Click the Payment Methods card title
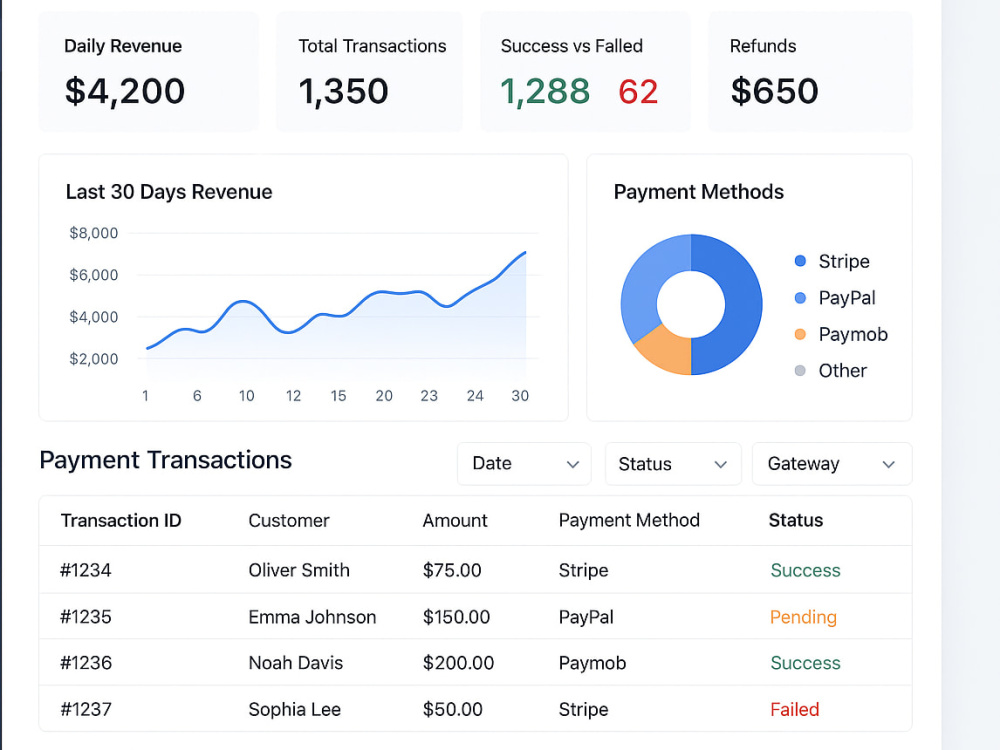The width and height of the screenshot is (1000, 750). 698,192
